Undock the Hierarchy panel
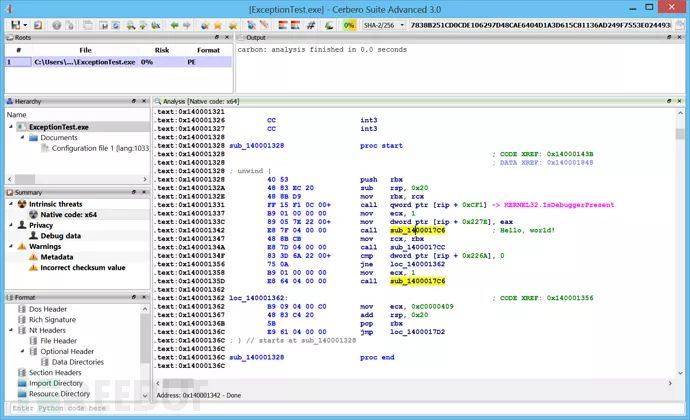This screenshot has width=690, height=420. tap(134, 101)
